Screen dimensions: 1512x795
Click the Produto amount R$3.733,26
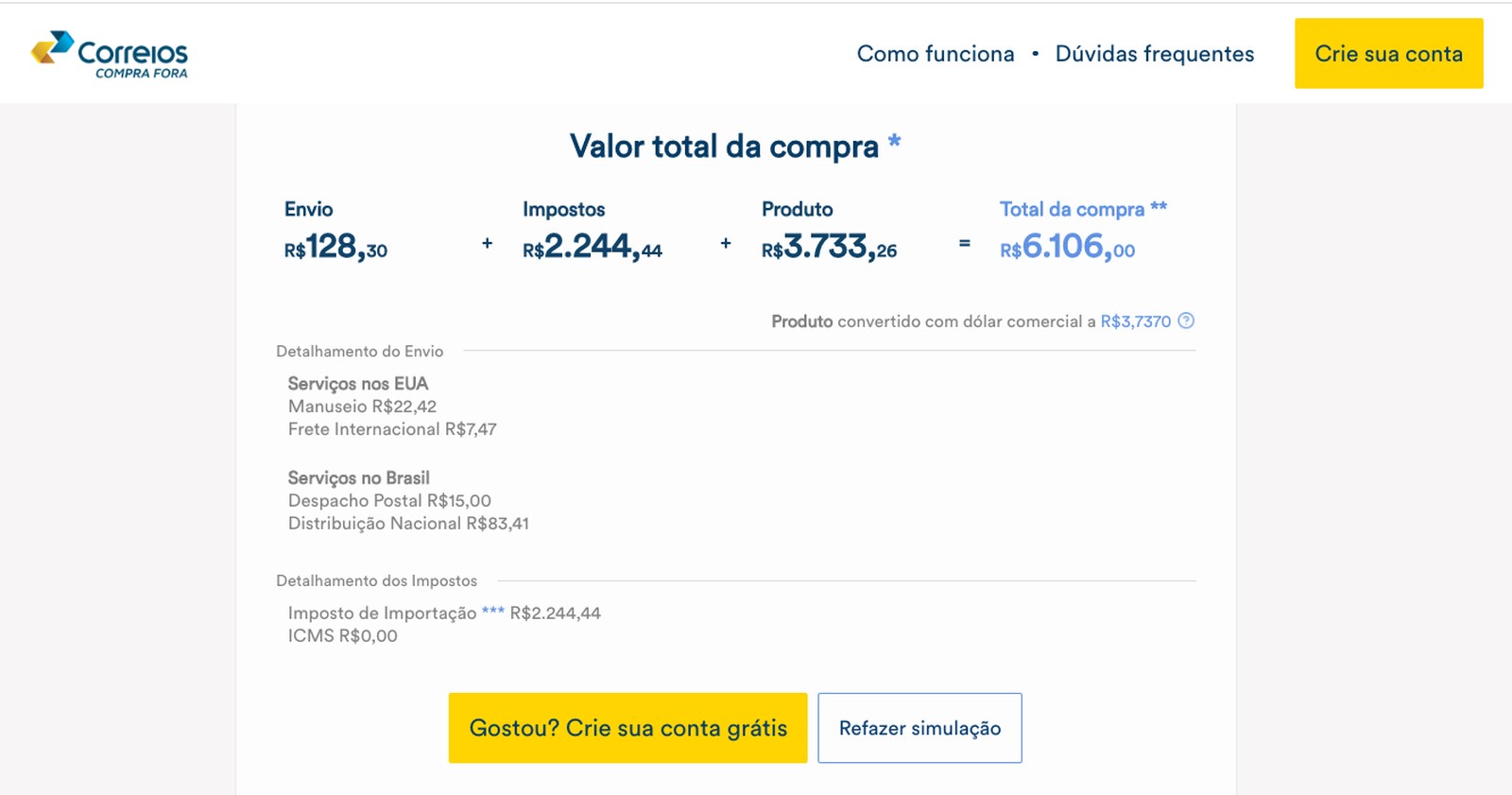coord(829,248)
